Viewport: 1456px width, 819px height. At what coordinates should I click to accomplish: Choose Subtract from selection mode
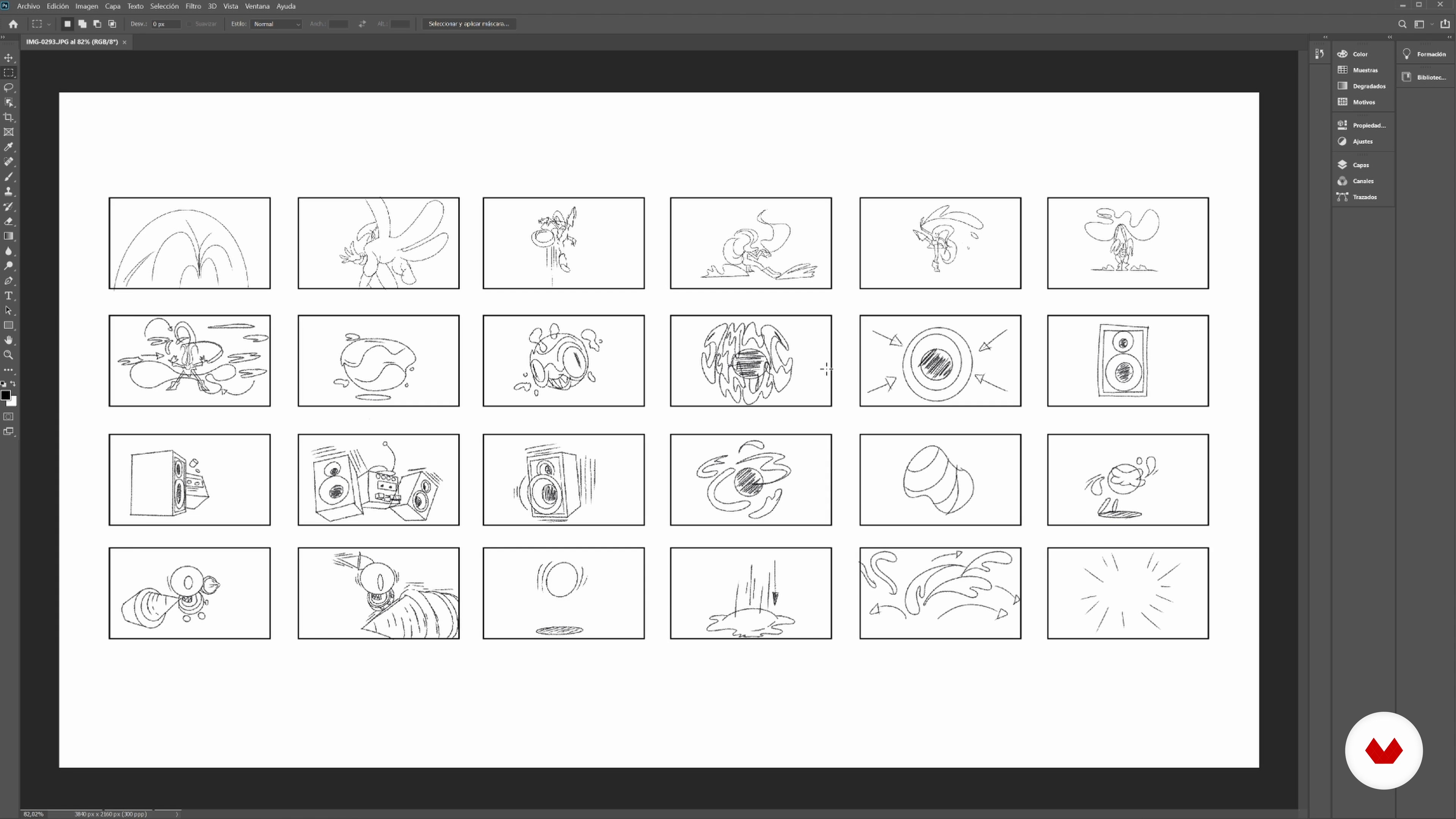[97, 24]
